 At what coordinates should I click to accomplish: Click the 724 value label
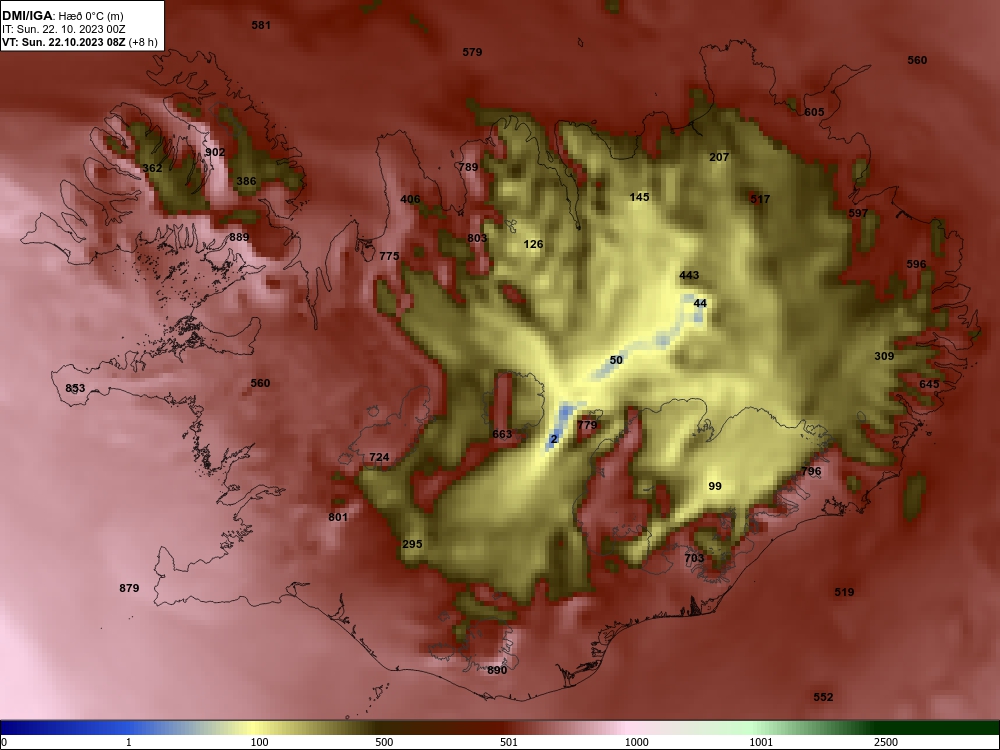[379, 457]
